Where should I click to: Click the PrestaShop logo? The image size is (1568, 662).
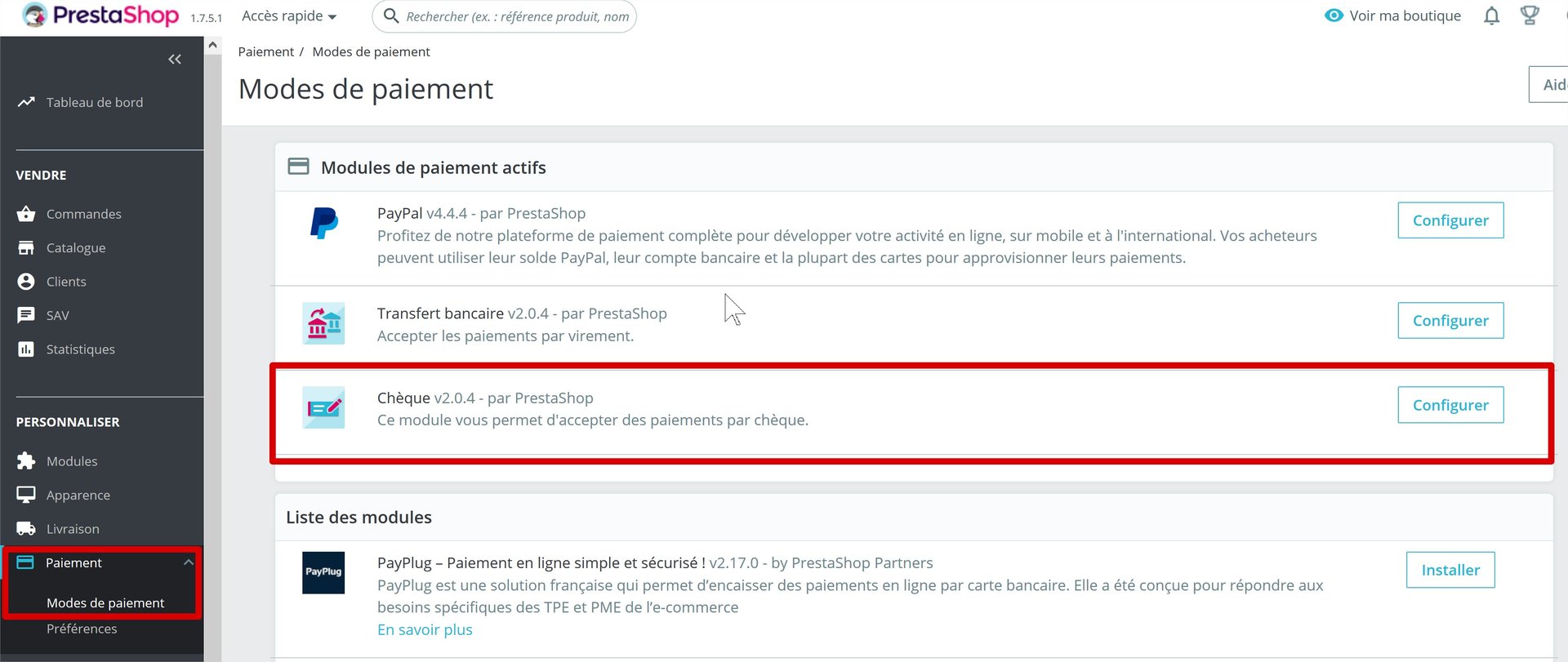[101, 16]
